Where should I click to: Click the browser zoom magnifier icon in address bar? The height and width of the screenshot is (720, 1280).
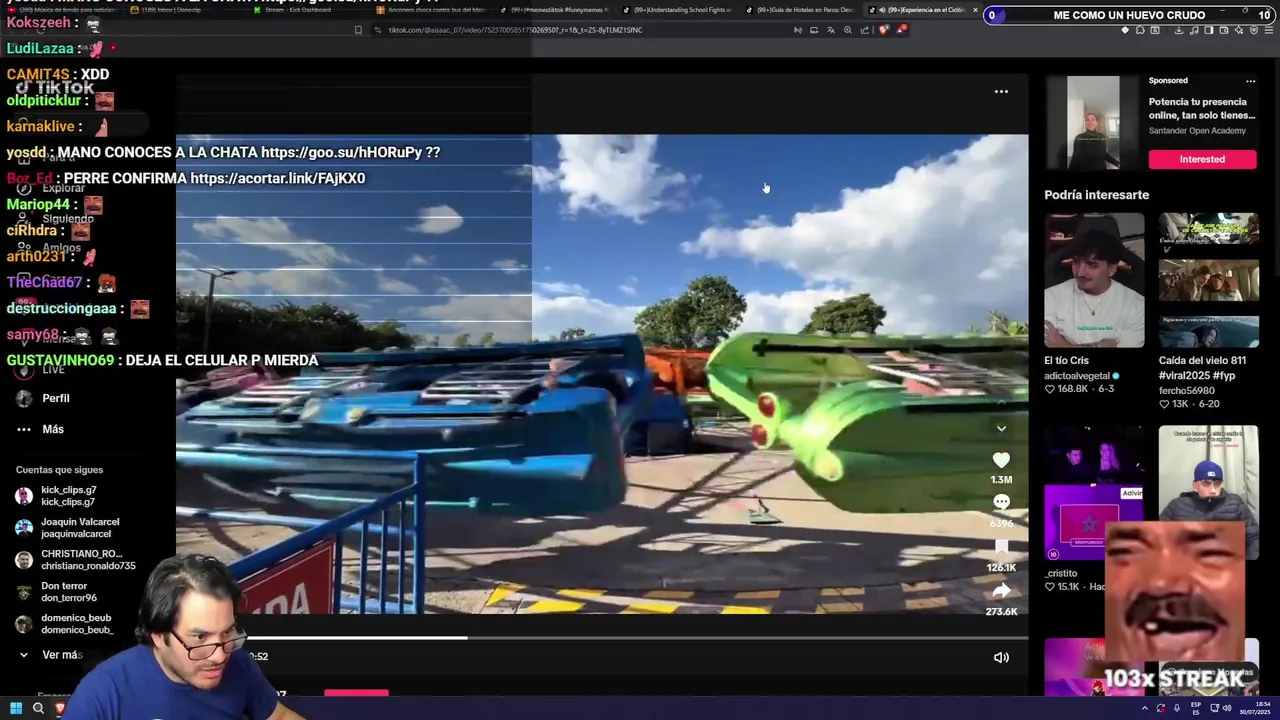click(848, 30)
